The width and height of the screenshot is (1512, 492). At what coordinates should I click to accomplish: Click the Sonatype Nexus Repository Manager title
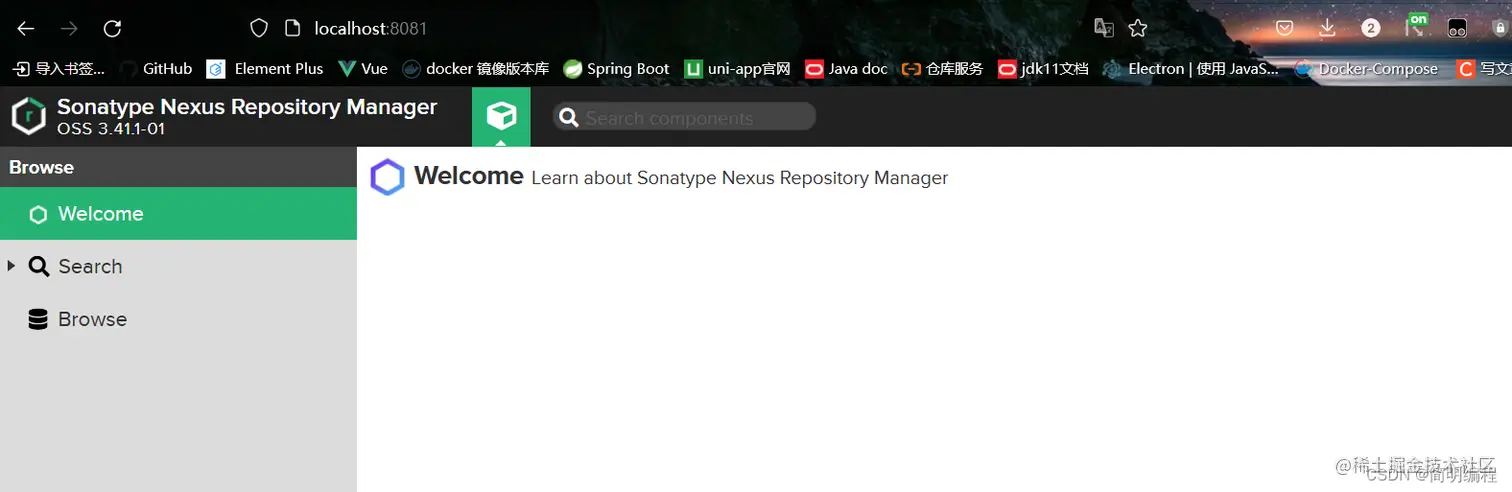[247, 107]
